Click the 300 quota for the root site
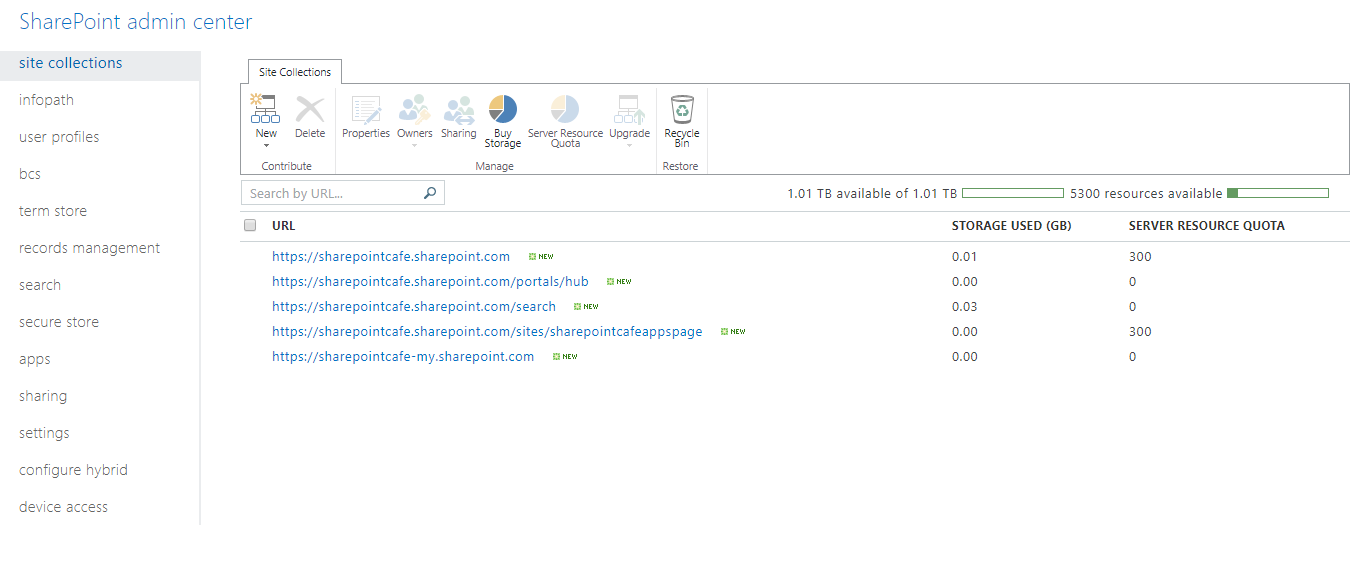The height and width of the screenshot is (562, 1359). click(1140, 257)
